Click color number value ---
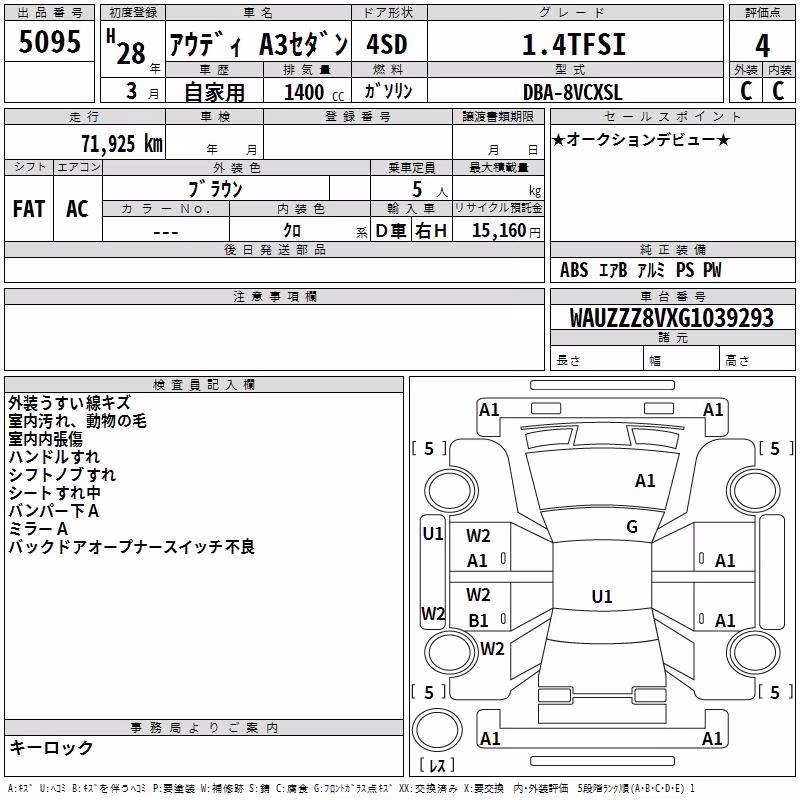The image size is (800, 800). [x=166, y=232]
